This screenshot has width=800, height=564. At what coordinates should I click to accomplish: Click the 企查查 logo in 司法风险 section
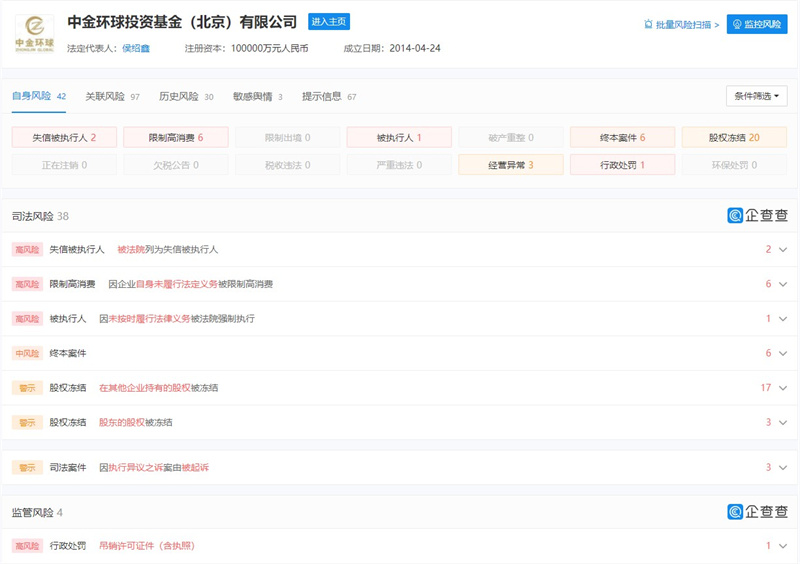(x=757, y=215)
